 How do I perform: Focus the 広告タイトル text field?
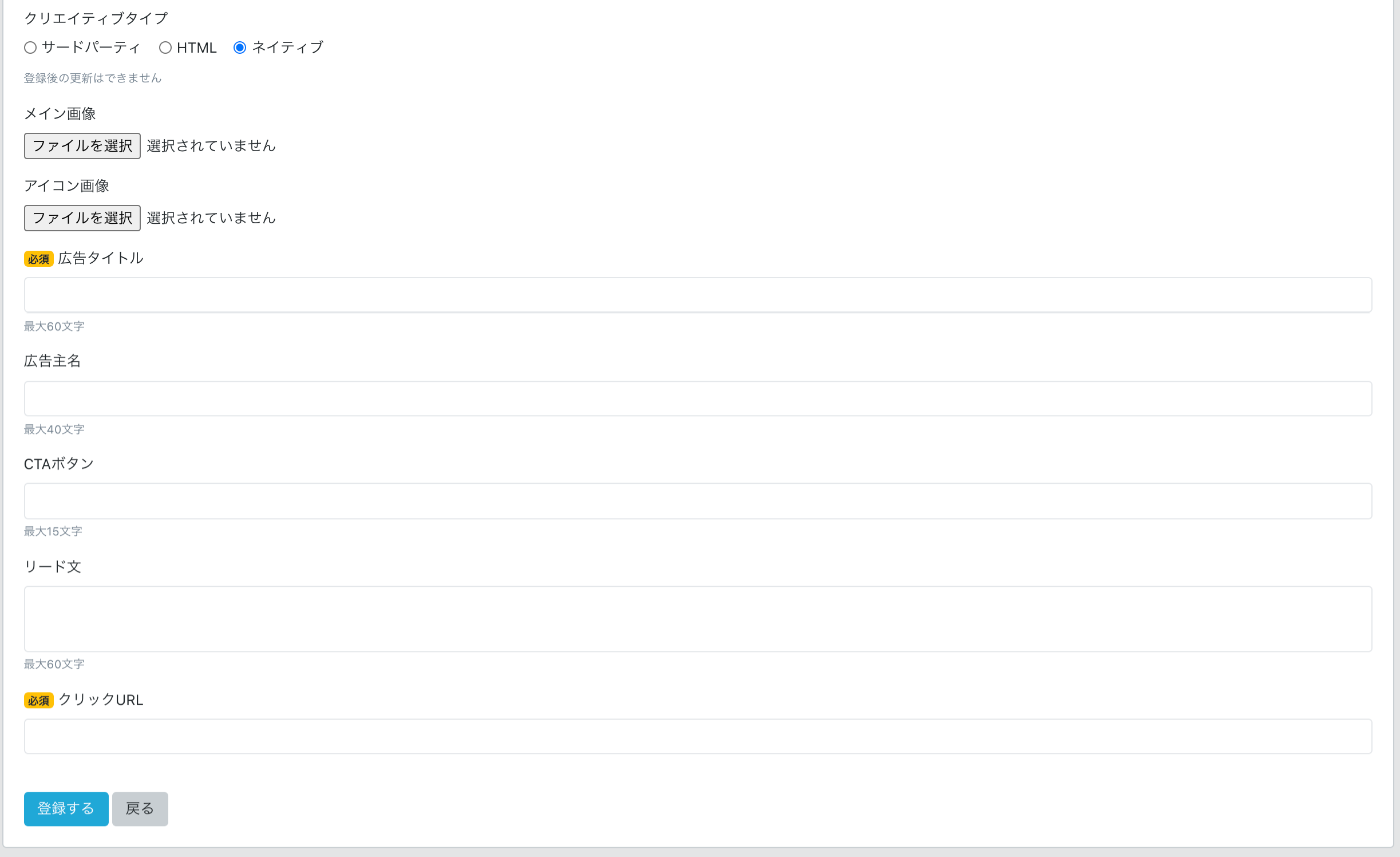(x=698, y=295)
